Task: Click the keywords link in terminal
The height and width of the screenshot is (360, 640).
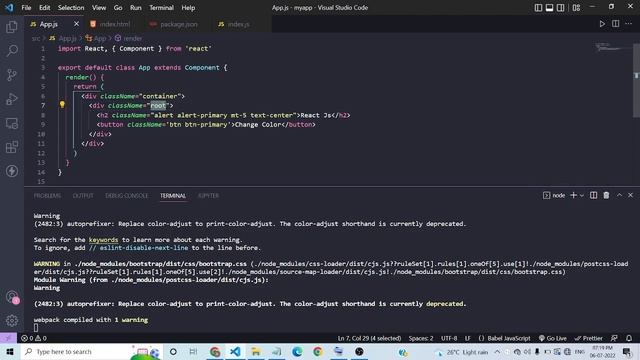Action: tap(103, 240)
